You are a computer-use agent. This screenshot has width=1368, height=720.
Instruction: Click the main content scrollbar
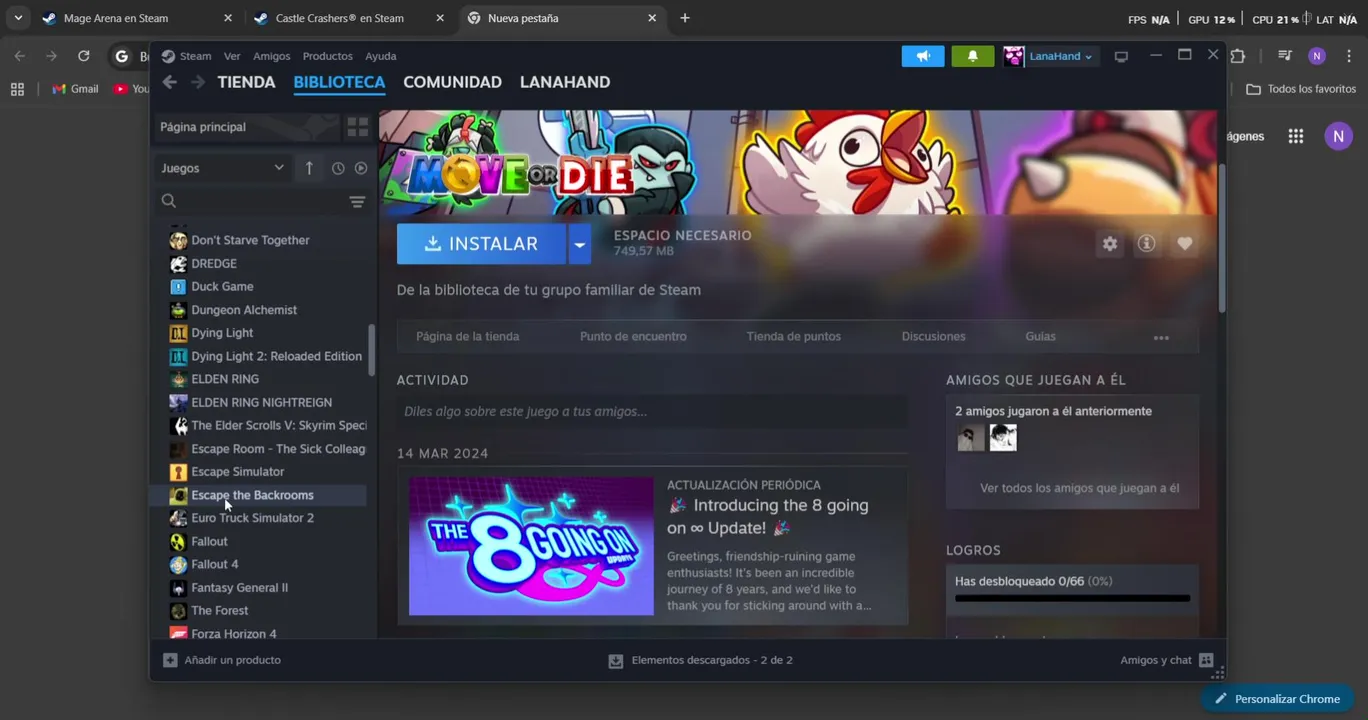click(x=1221, y=238)
